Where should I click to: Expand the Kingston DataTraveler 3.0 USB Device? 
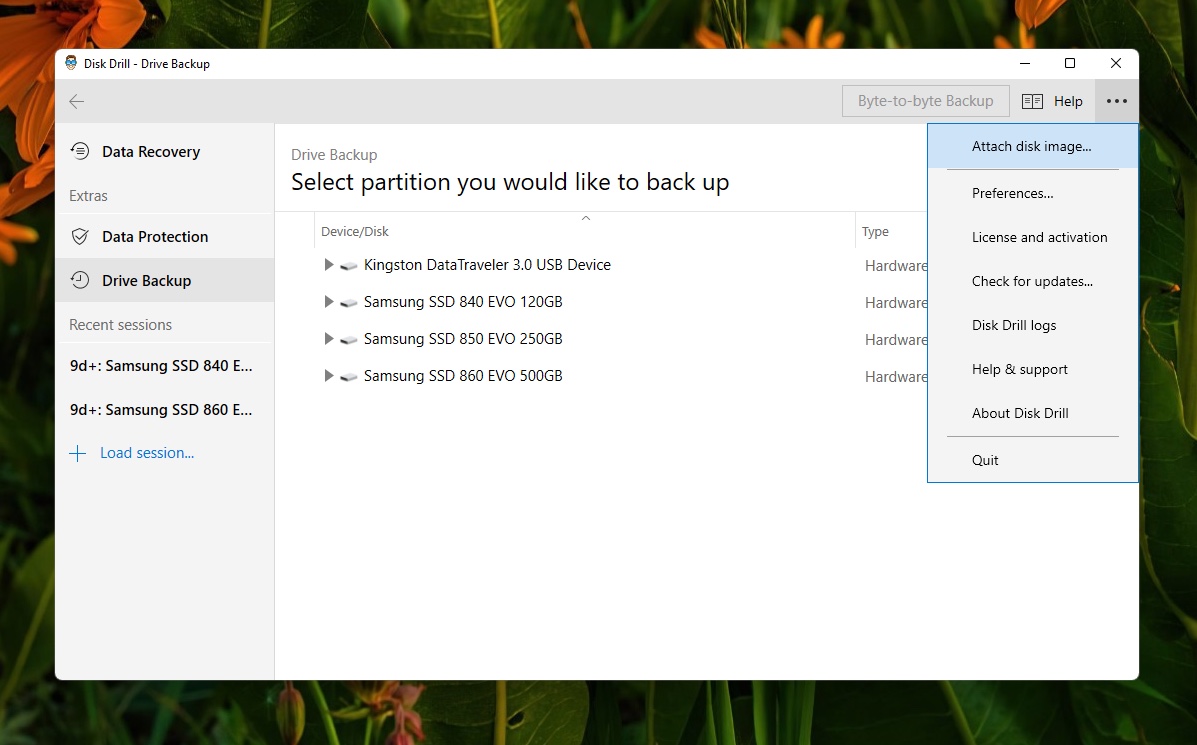point(328,265)
